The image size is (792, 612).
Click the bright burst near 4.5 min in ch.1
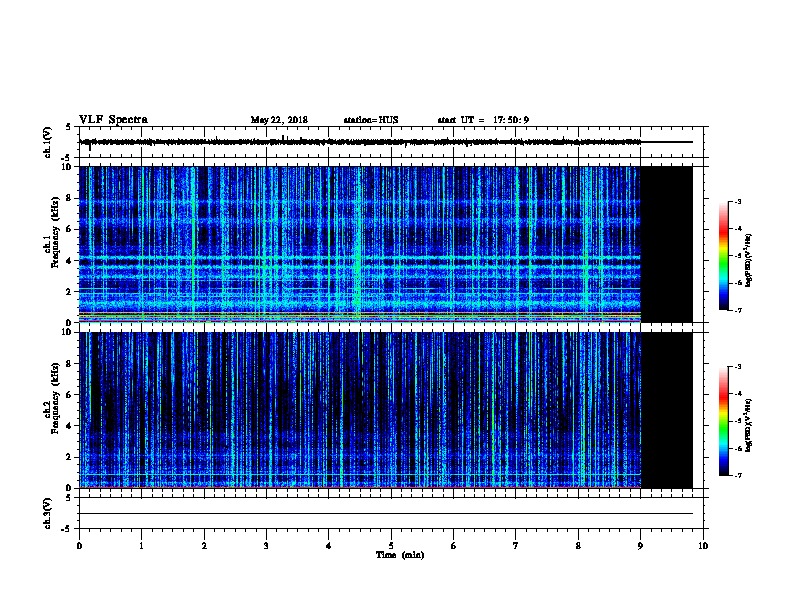(x=358, y=244)
